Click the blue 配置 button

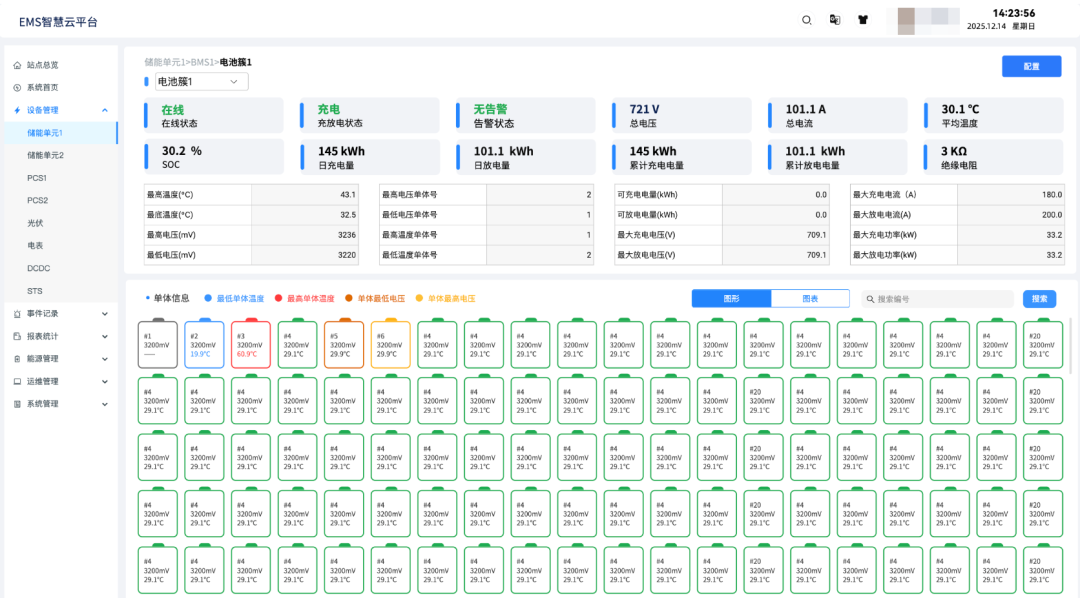tap(1031, 66)
